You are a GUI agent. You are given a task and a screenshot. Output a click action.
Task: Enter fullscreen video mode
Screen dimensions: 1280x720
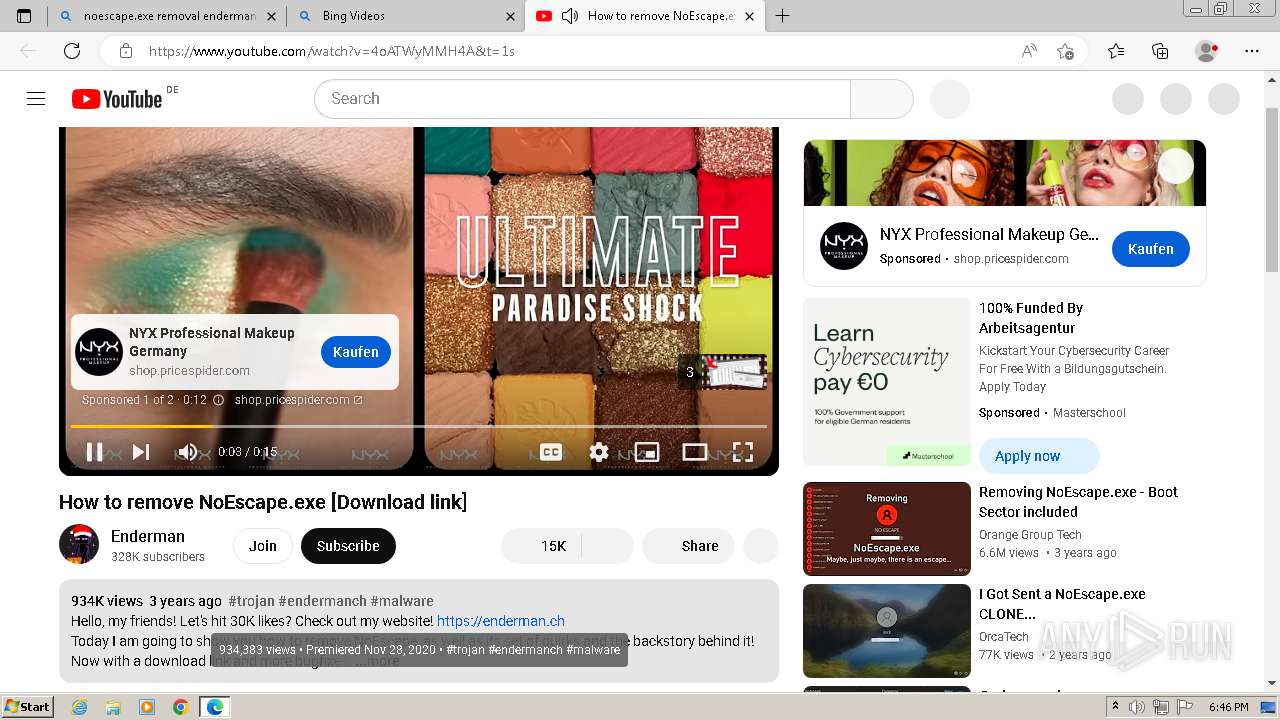(x=743, y=452)
